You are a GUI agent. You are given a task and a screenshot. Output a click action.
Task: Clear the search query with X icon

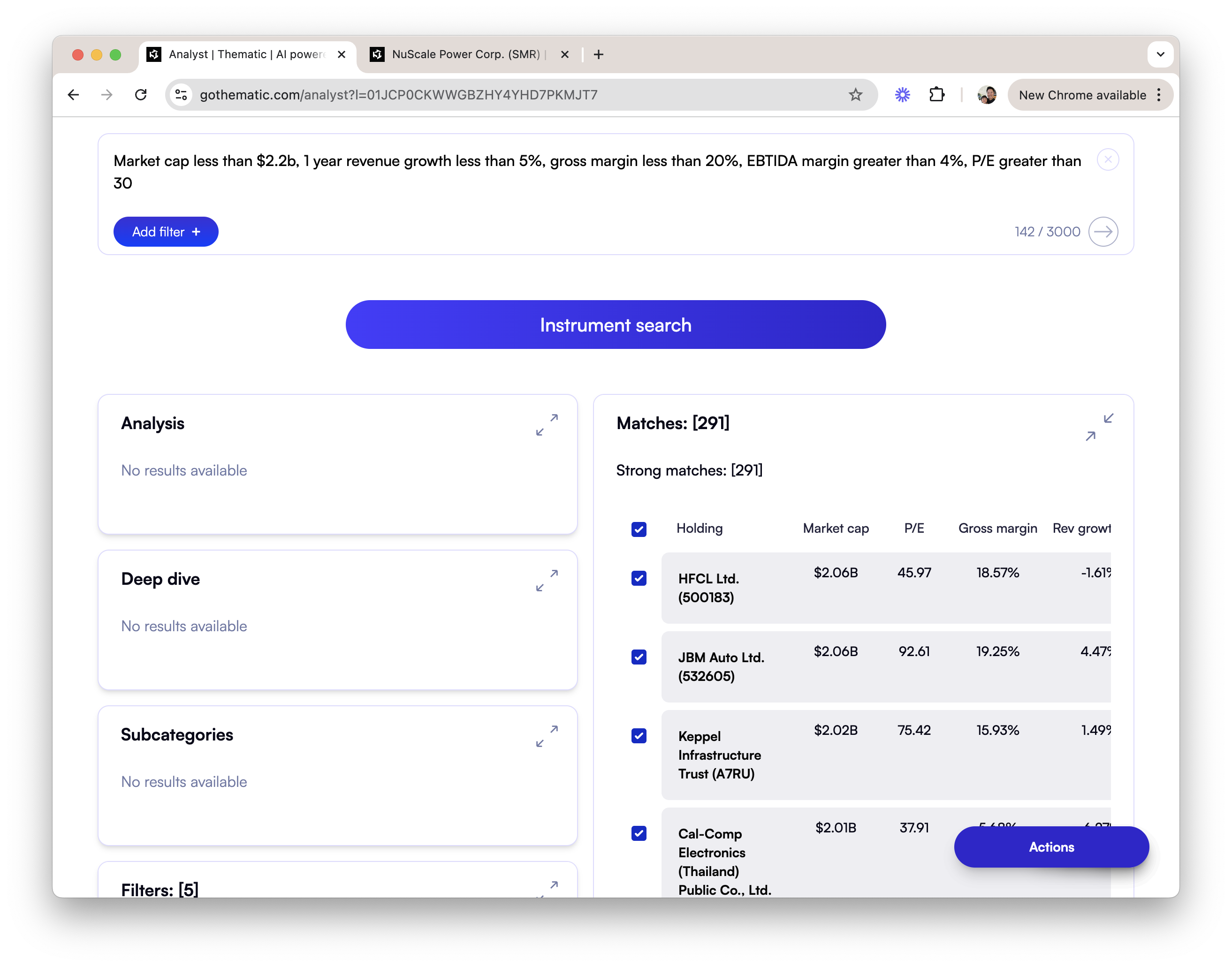1107,159
